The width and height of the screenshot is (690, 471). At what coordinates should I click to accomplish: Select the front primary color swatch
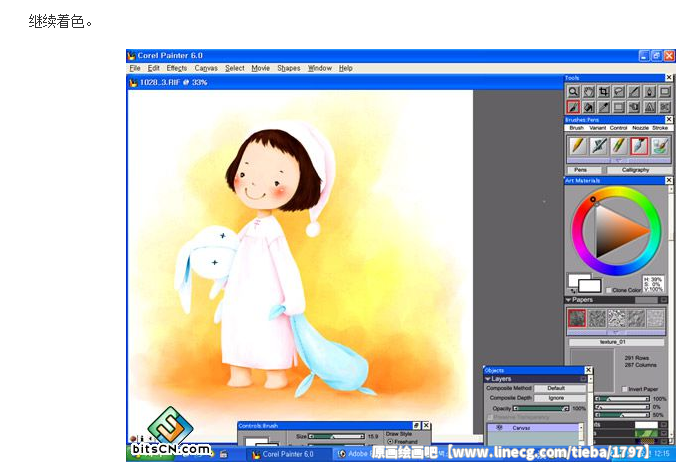pyautogui.click(x=590, y=286)
